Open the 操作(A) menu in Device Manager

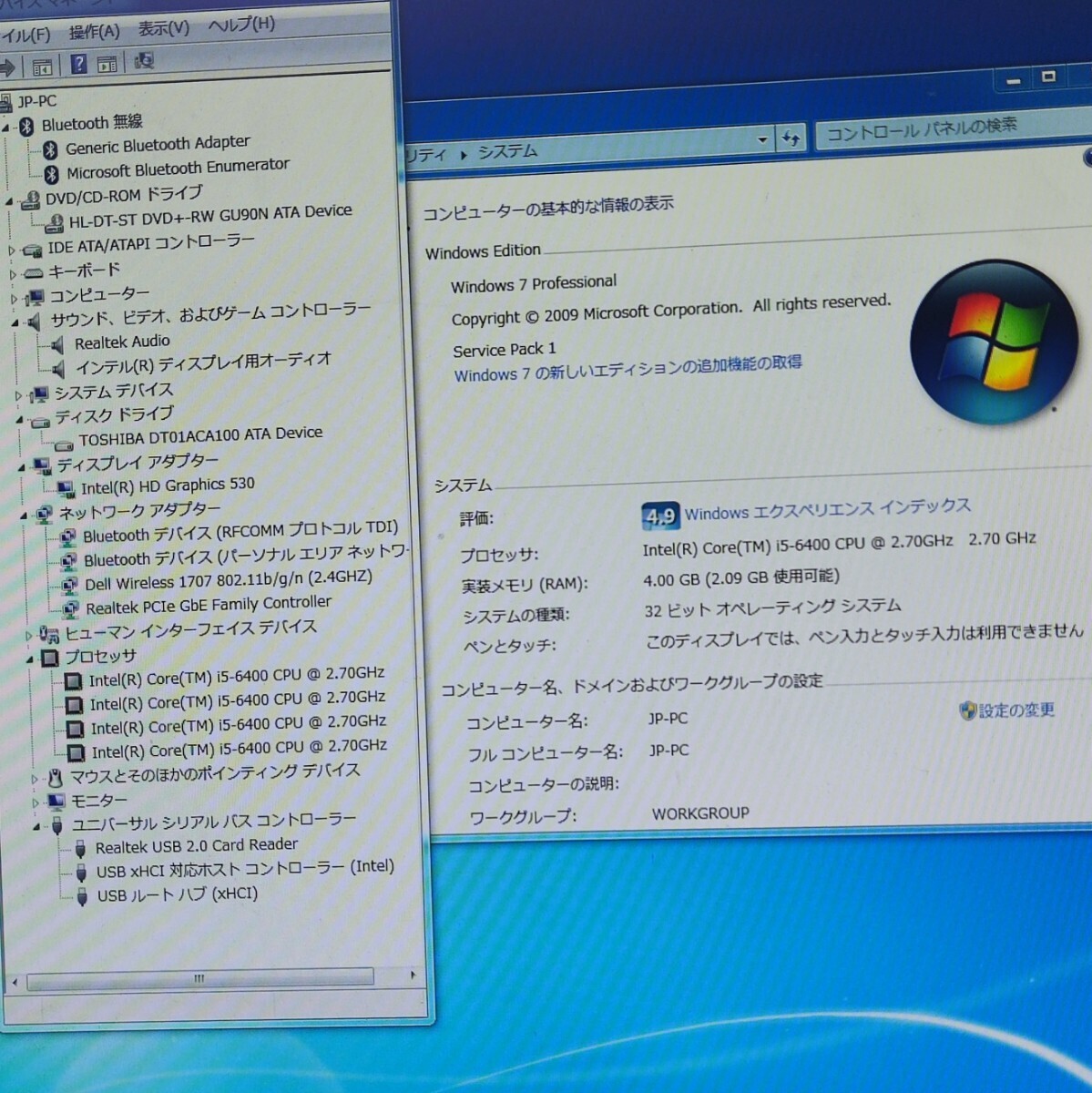(94, 32)
